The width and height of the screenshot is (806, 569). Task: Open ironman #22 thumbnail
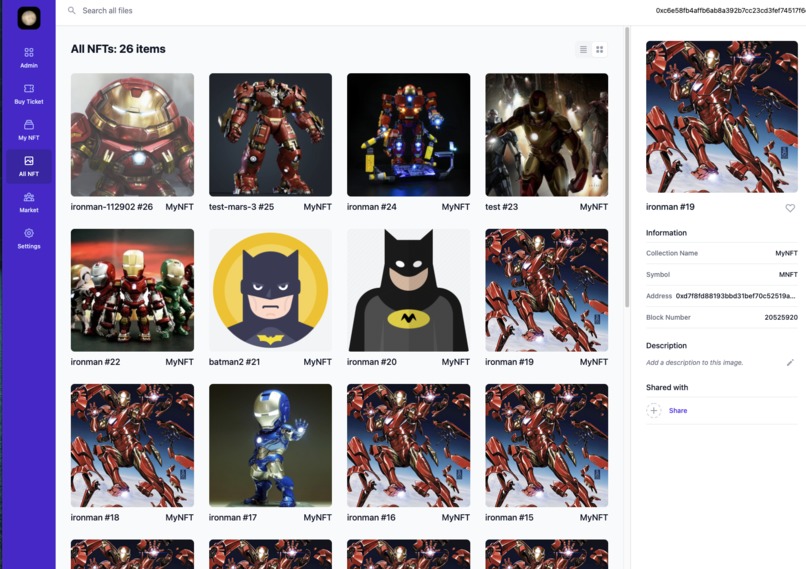pyautogui.click(x=133, y=290)
